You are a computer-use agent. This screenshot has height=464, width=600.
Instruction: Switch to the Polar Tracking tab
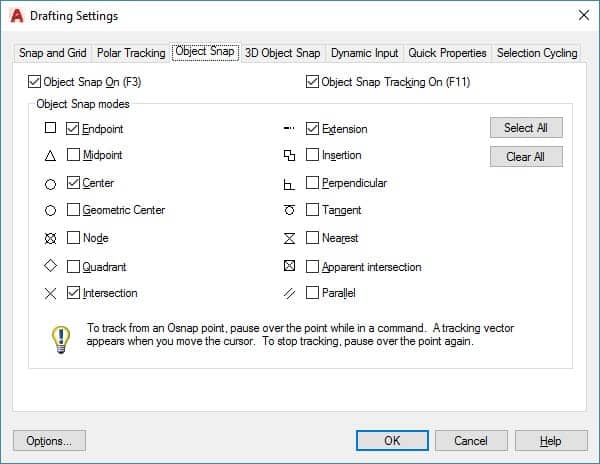[x=131, y=53]
